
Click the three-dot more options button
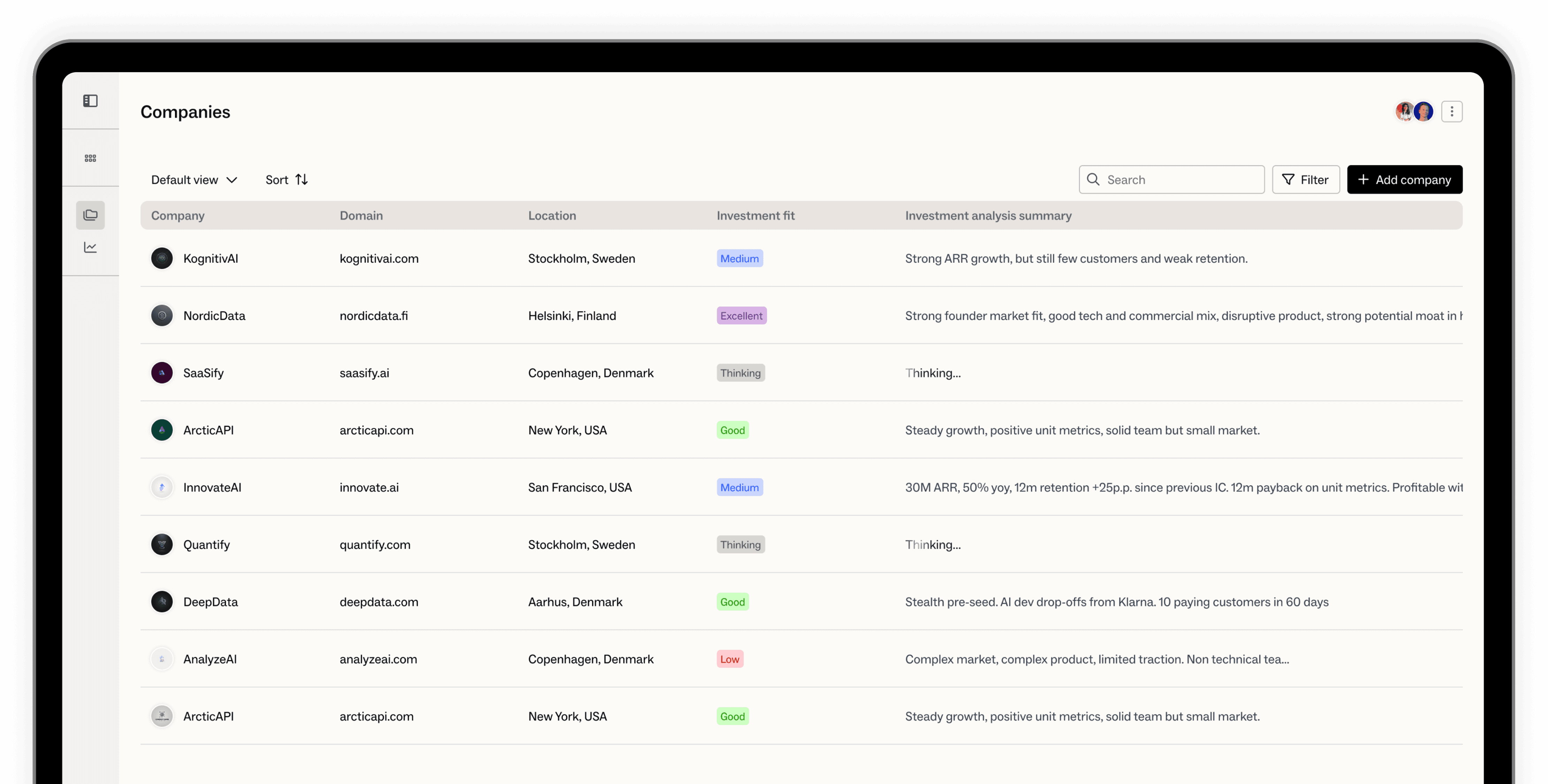click(x=1451, y=112)
